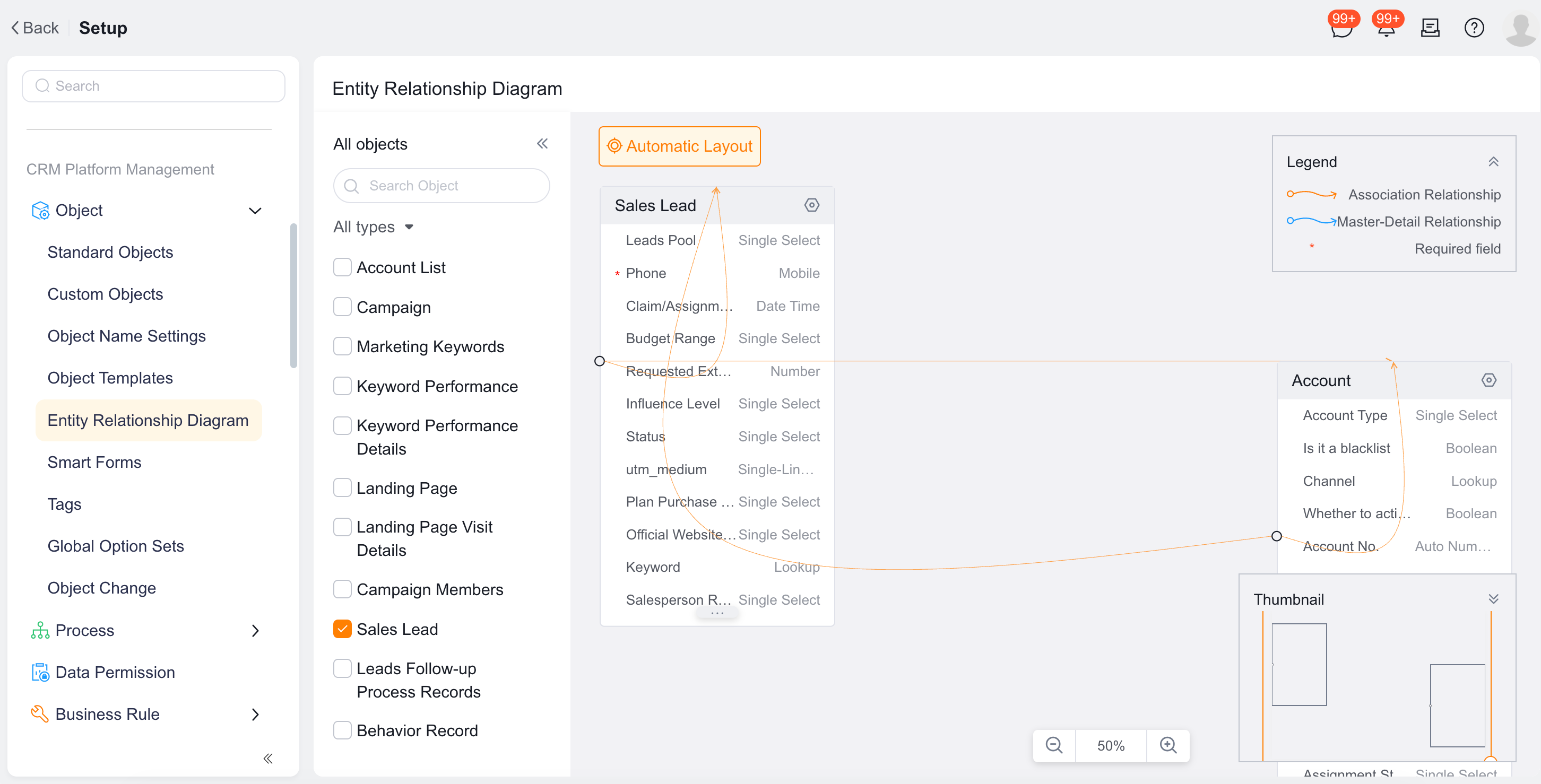Image resolution: width=1541 pixels, height=784 pixels.
Task: Click the sidebar Search field
Action: point(154,85)
